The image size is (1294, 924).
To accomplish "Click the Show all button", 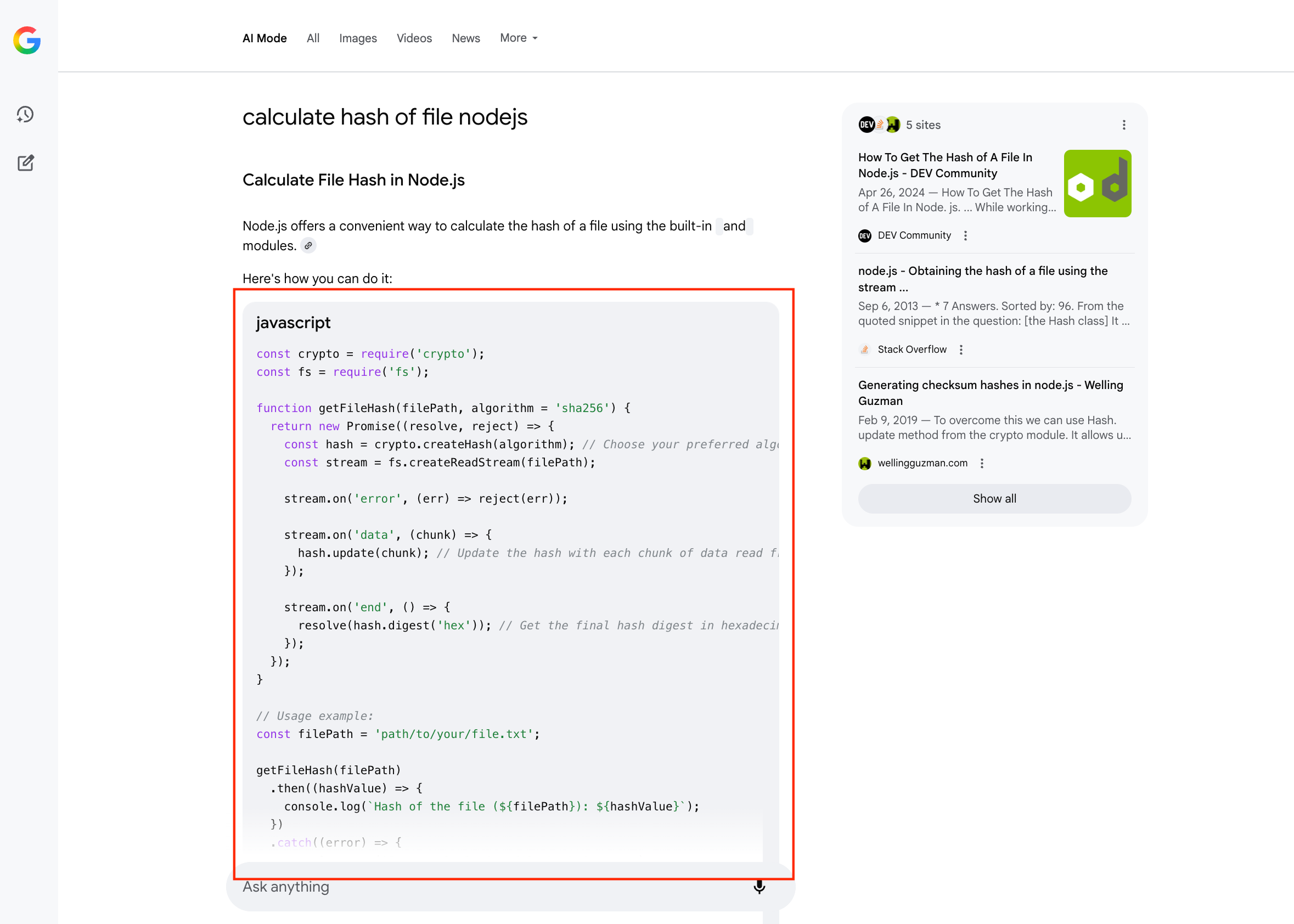I will pos(994,499).
